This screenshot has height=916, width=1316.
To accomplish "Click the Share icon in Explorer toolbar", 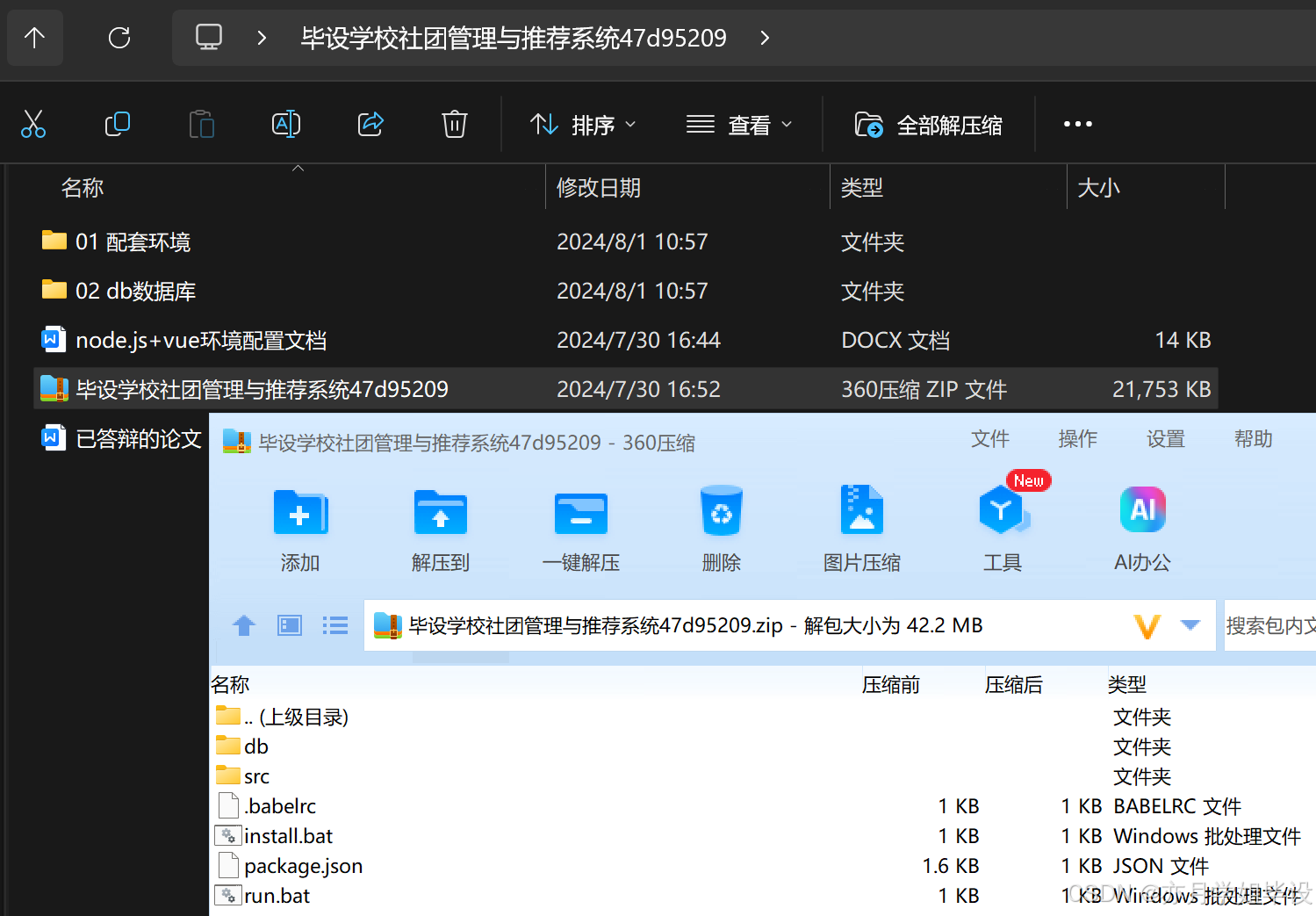I will tap(370, 124).
